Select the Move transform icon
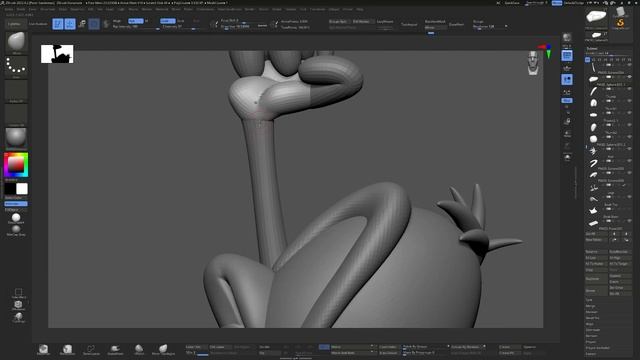 click(x=82, y=24)
